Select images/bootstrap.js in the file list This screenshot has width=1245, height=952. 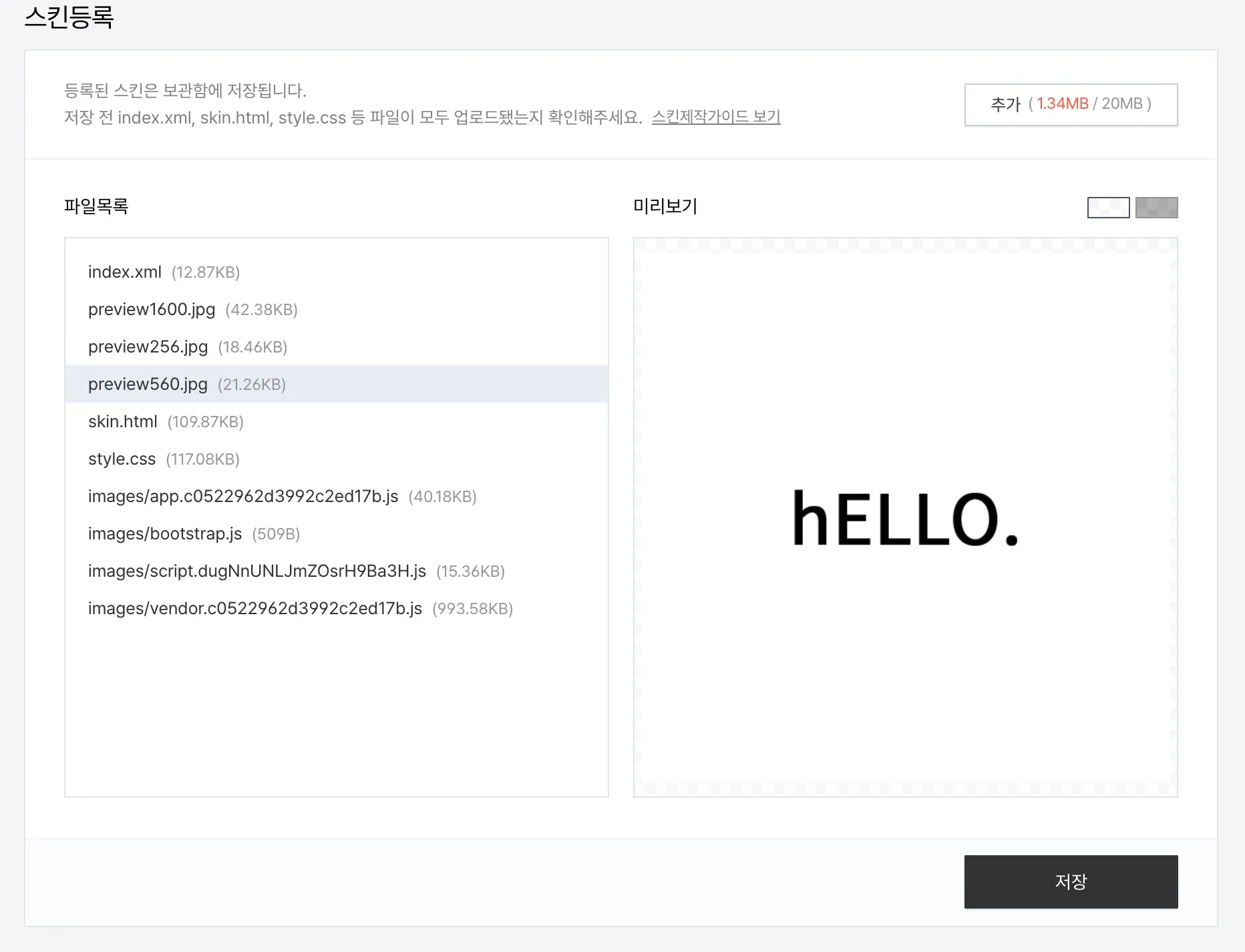[x=165, y=534]
